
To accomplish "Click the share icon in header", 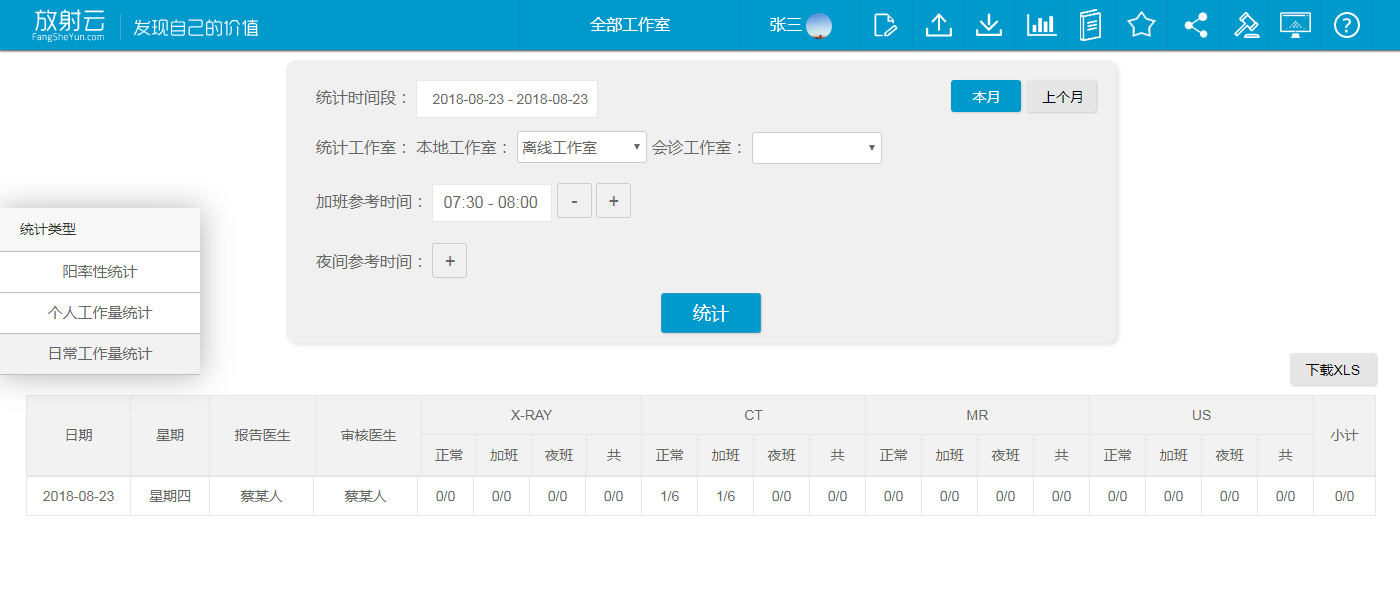I will point(1195,25).
